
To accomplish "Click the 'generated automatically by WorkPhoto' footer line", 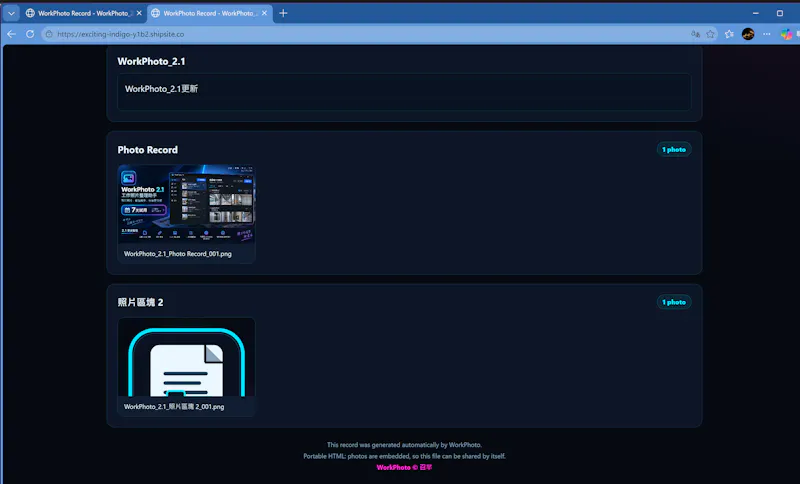I will point(404,445).
